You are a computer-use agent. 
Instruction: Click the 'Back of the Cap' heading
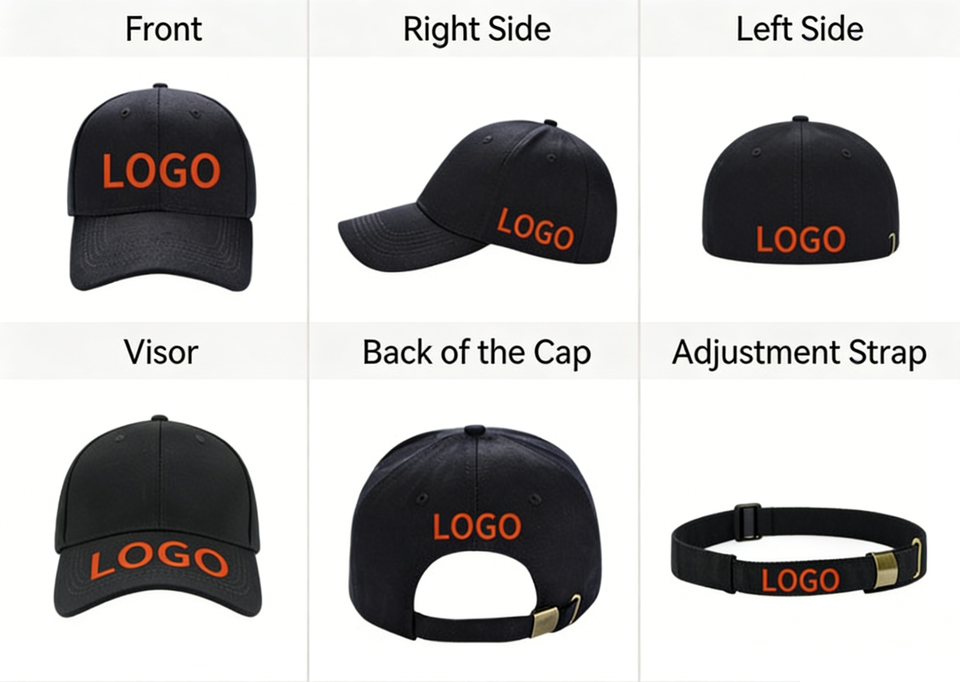pyautogui.click(x=476, y=353)
